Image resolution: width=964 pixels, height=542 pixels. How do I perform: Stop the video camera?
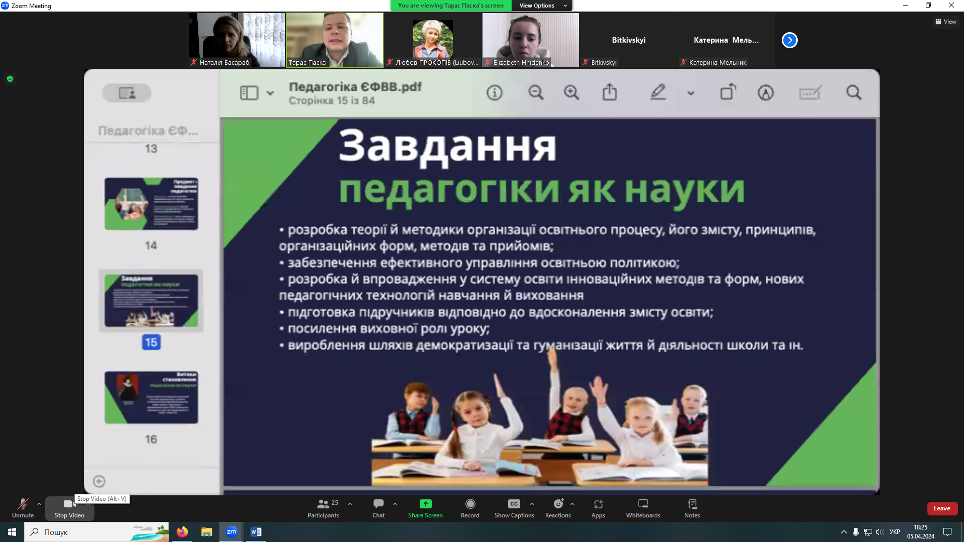point(68,508)
